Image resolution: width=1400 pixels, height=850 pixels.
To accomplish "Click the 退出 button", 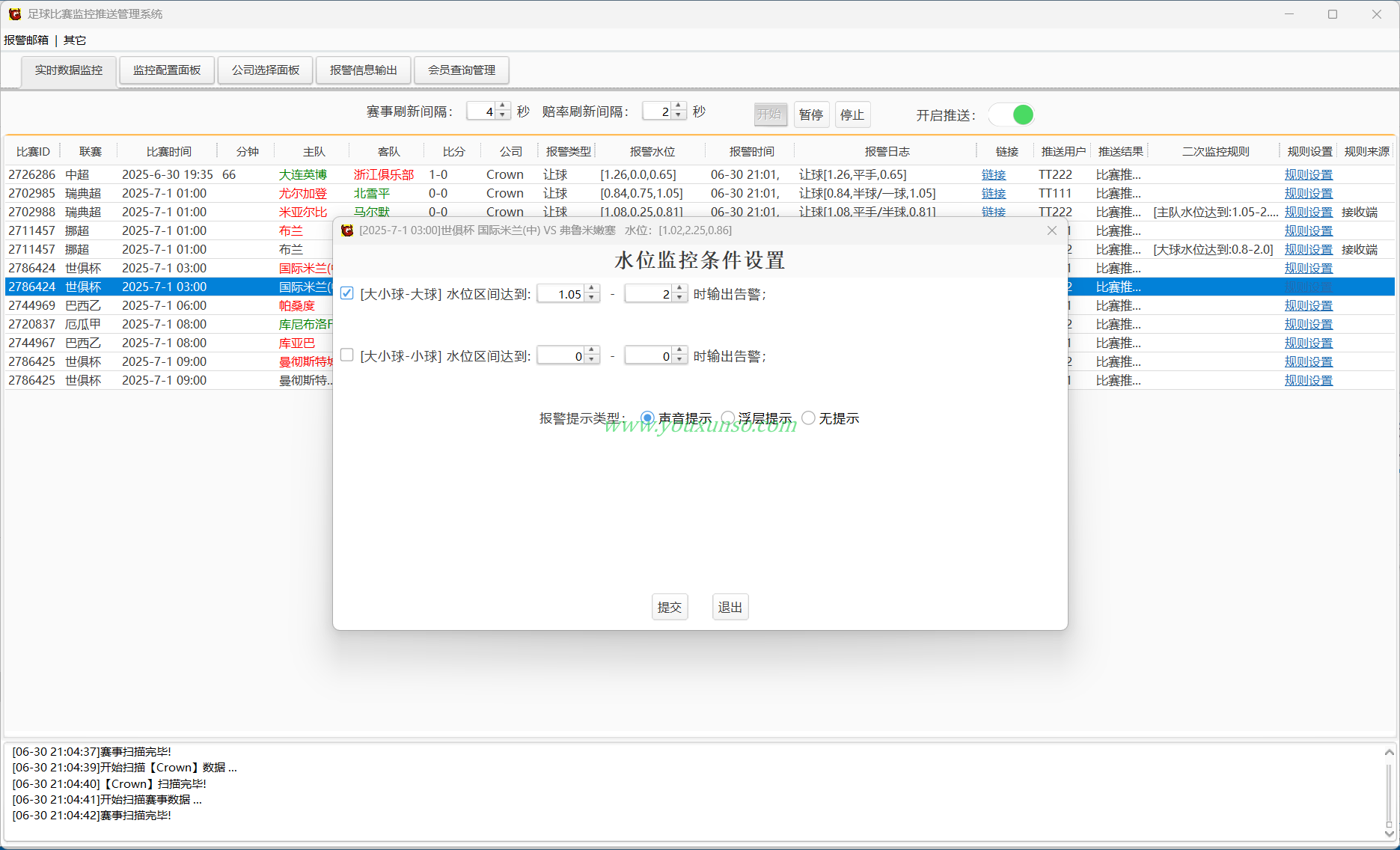I will 730,608.
